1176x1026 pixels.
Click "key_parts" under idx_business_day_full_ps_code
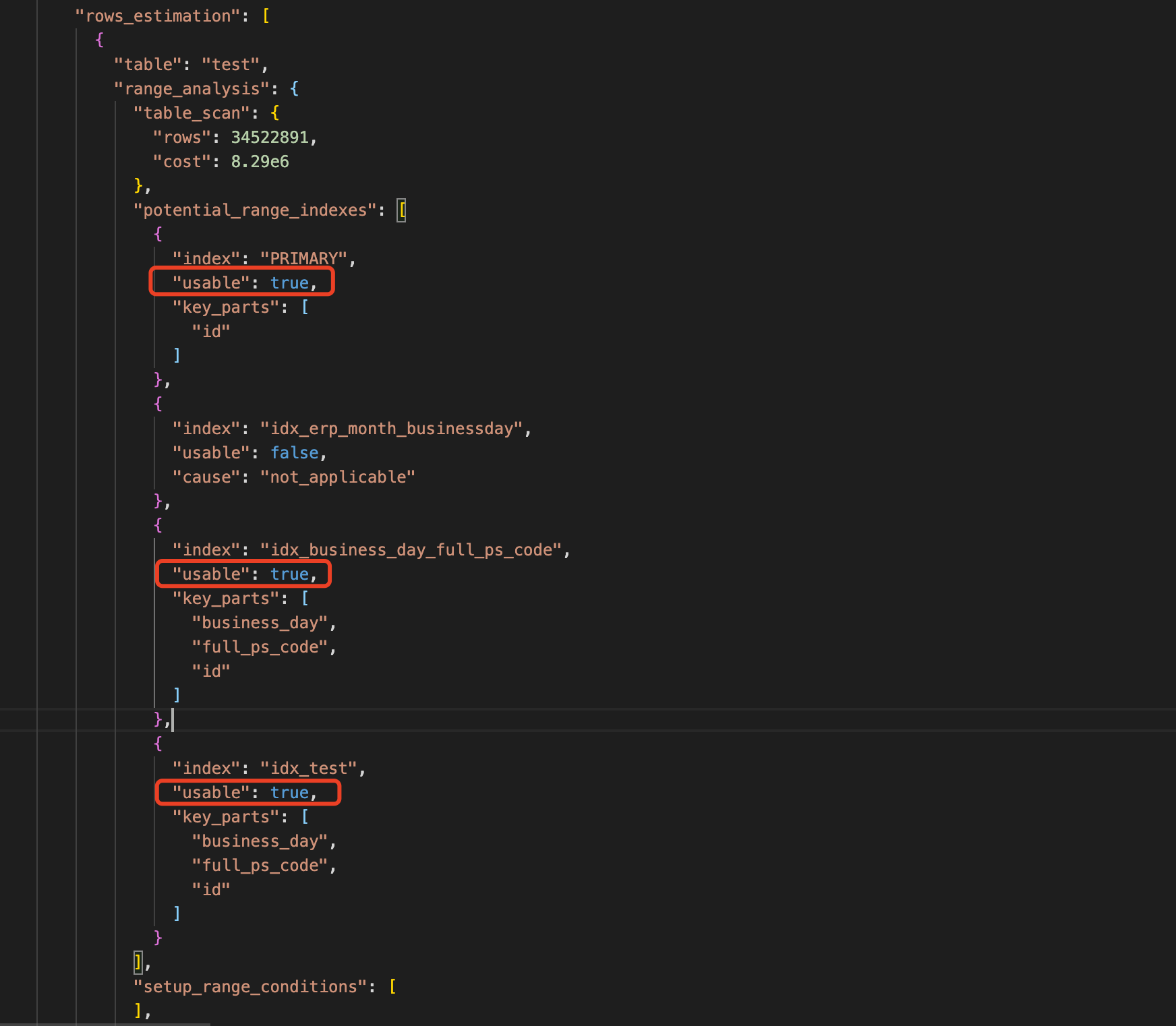pos(226,599)
